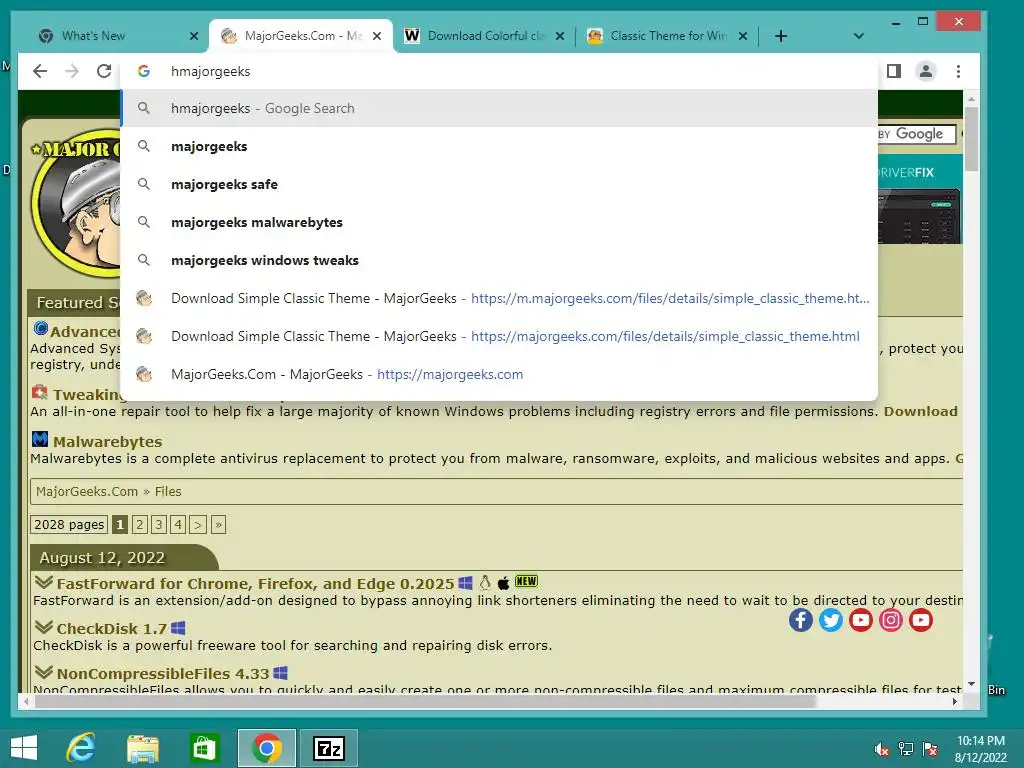
Task: Open the first YouTube social icon
Action: point(861,620)
